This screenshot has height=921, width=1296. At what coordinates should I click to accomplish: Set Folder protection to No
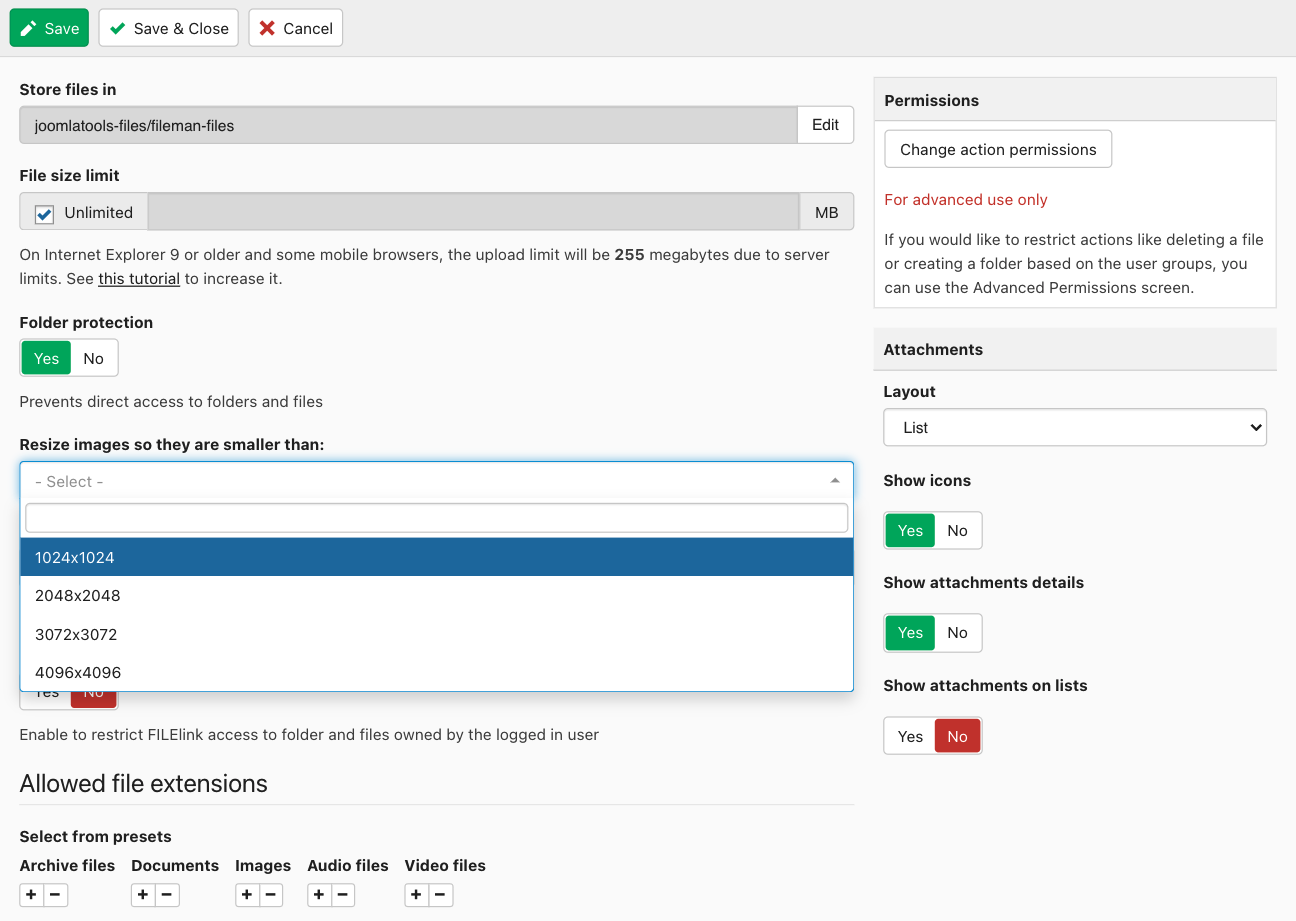click(x=94, y=358)
